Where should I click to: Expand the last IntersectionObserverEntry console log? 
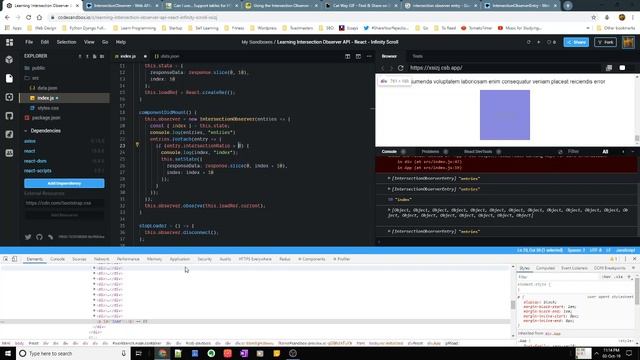tap(389, 231)
